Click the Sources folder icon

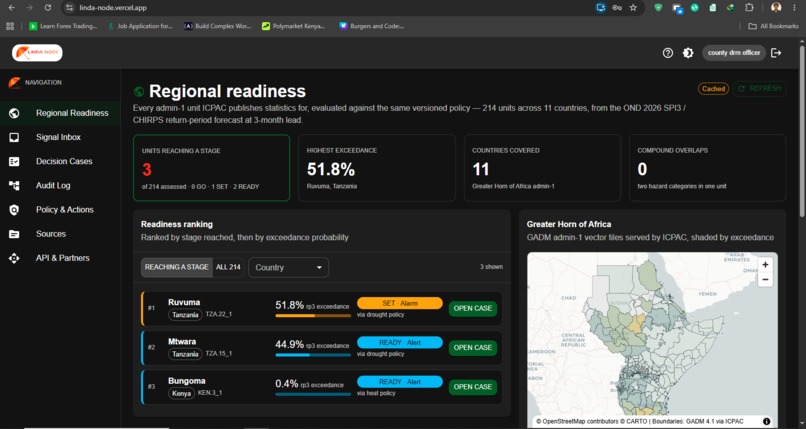[x=14, y=234]
